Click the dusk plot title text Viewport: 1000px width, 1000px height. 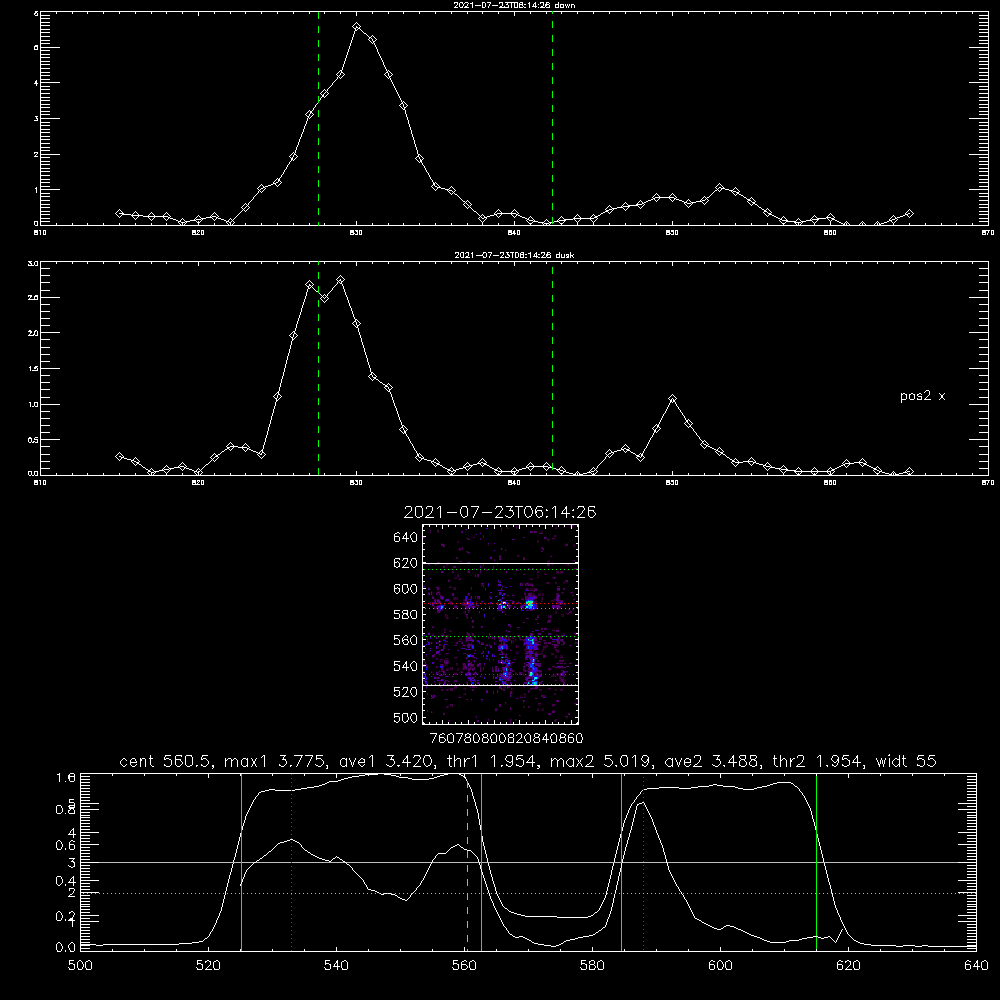coord(514,255)
